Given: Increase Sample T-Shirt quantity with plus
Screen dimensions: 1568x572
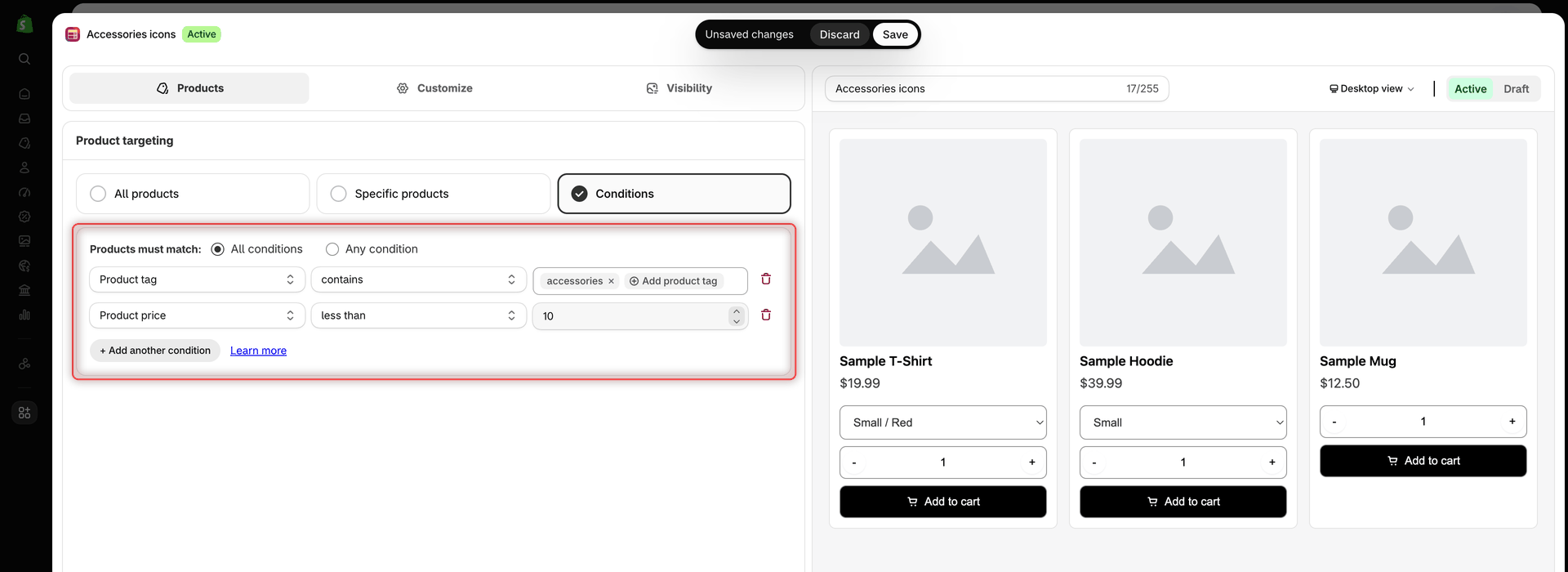Looking at the screenshot, I should pos(1032,463).
